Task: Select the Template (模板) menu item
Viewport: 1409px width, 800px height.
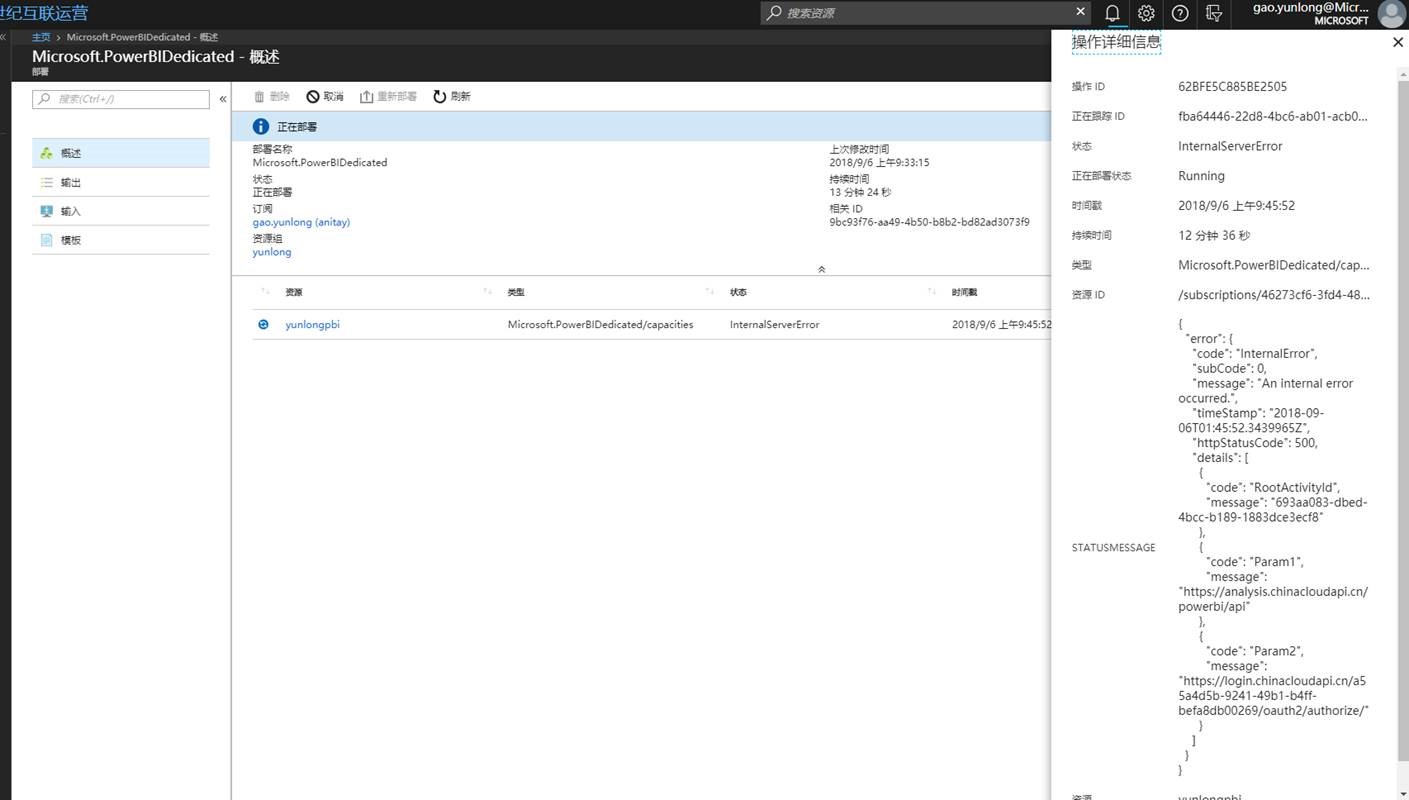Action: 121,241
